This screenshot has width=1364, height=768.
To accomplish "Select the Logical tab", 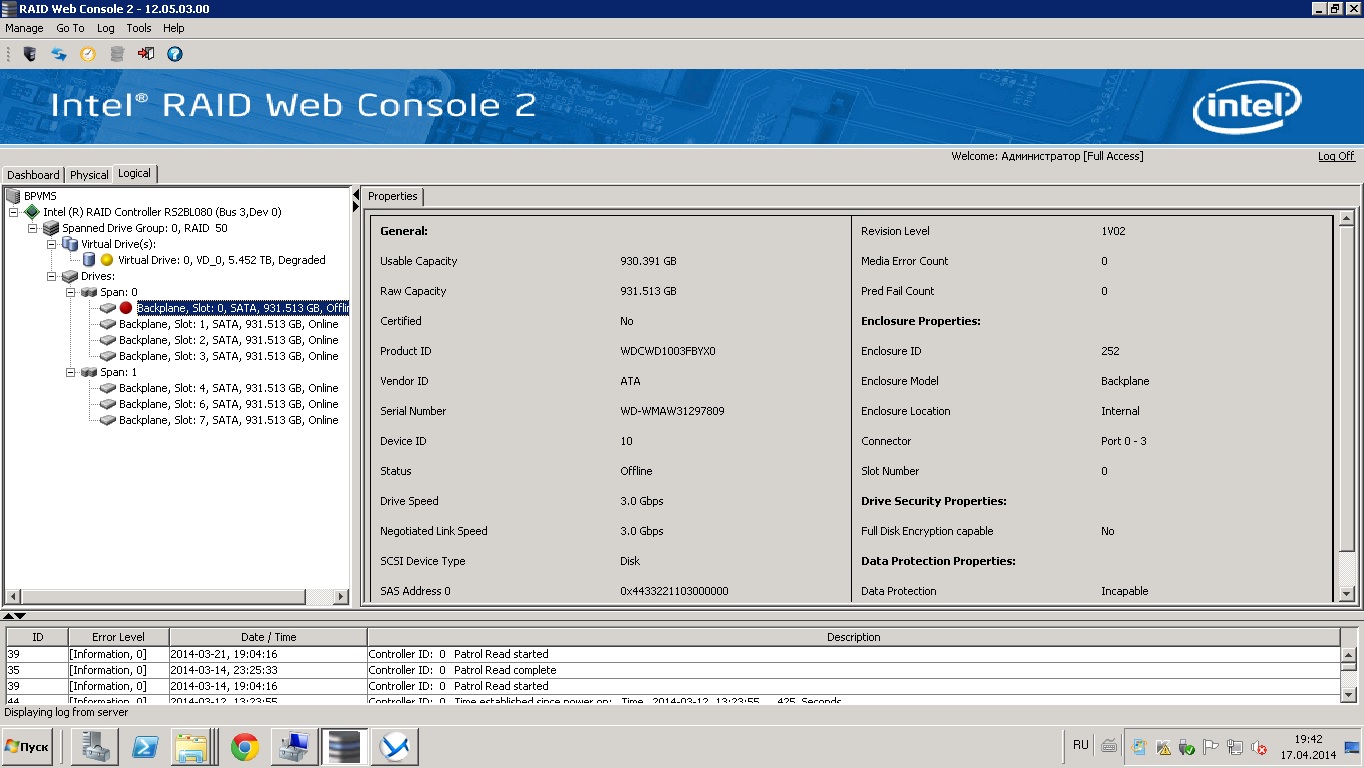I will point(134,174).
